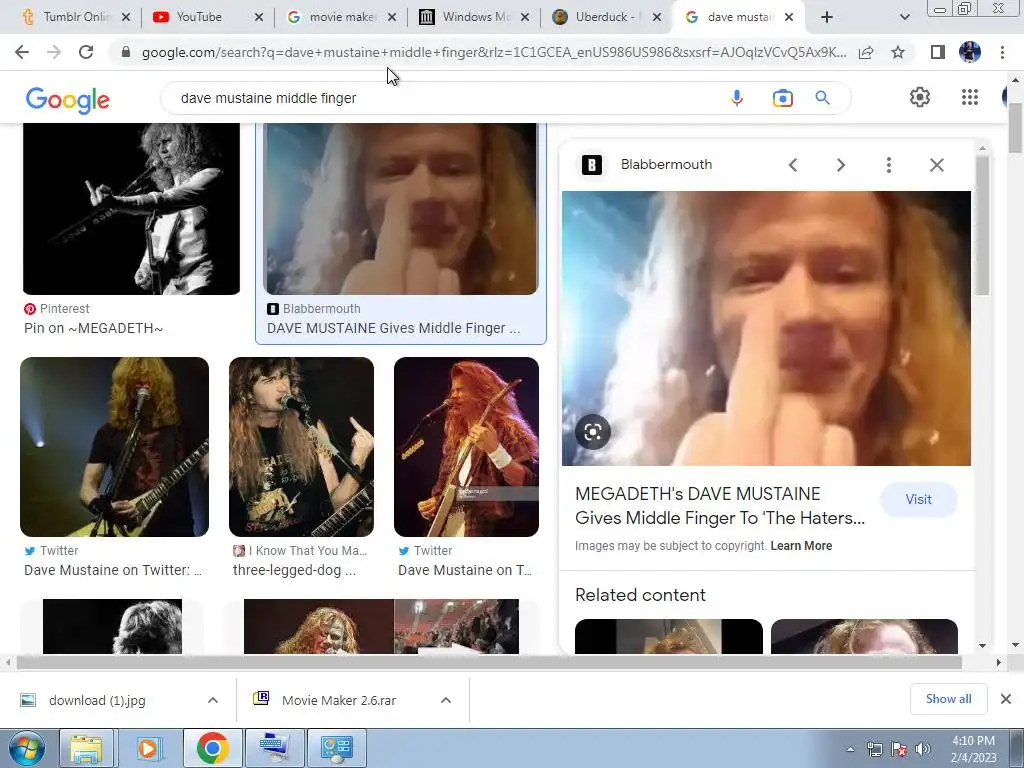1024x768 pixels.
Task: Open 'Dave Mustaine on Twitter' caption link
Action: (x=113, y=570)
